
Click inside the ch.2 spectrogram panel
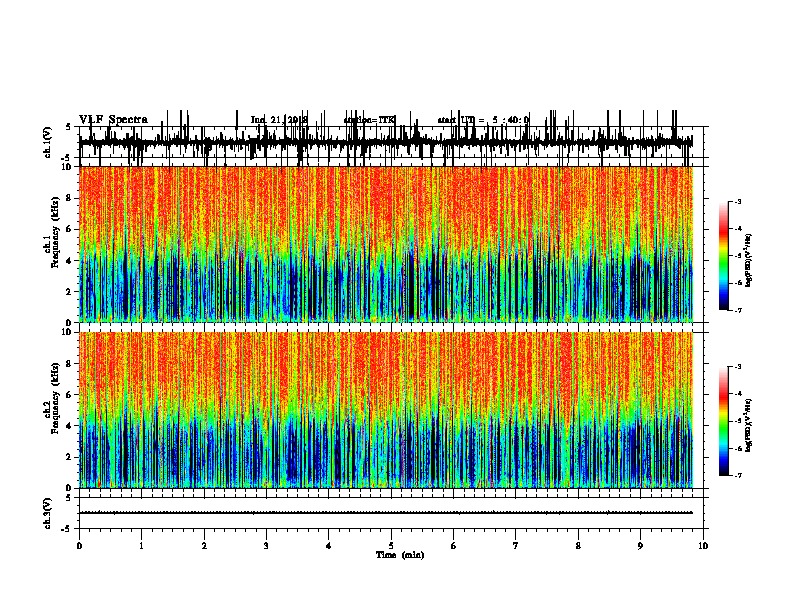[x=386, y=410]
